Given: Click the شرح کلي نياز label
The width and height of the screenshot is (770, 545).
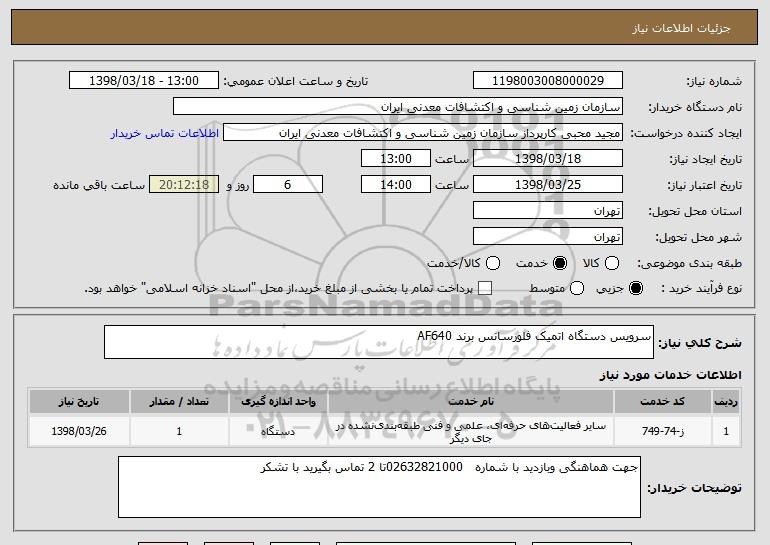Looking at the screenshot, I should point(700,343).
